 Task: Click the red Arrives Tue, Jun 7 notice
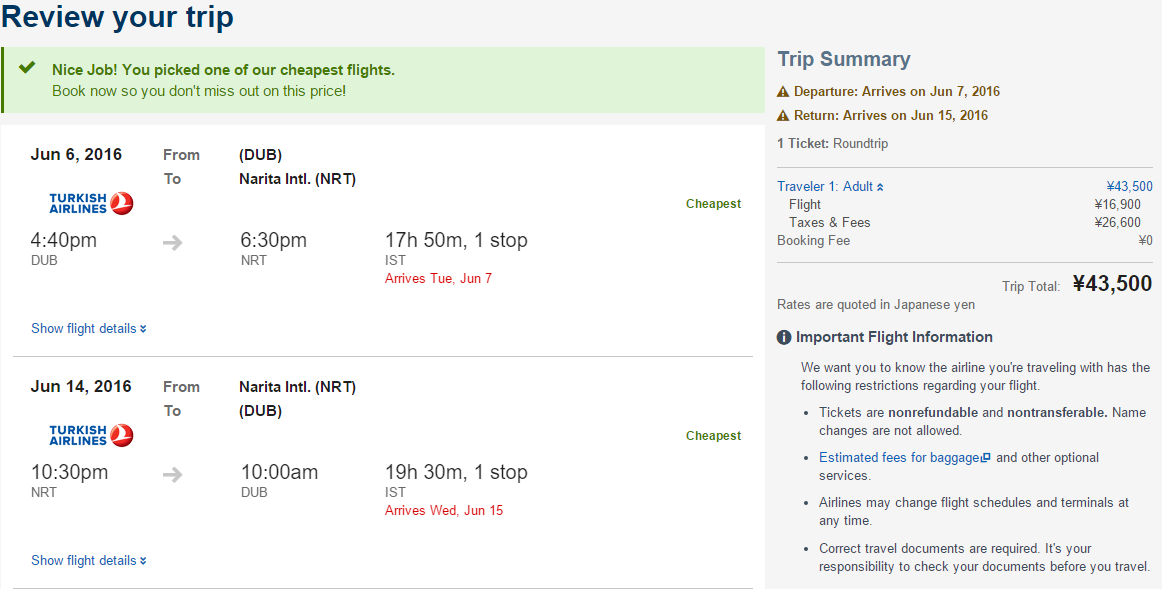click(x=439, y=279)
